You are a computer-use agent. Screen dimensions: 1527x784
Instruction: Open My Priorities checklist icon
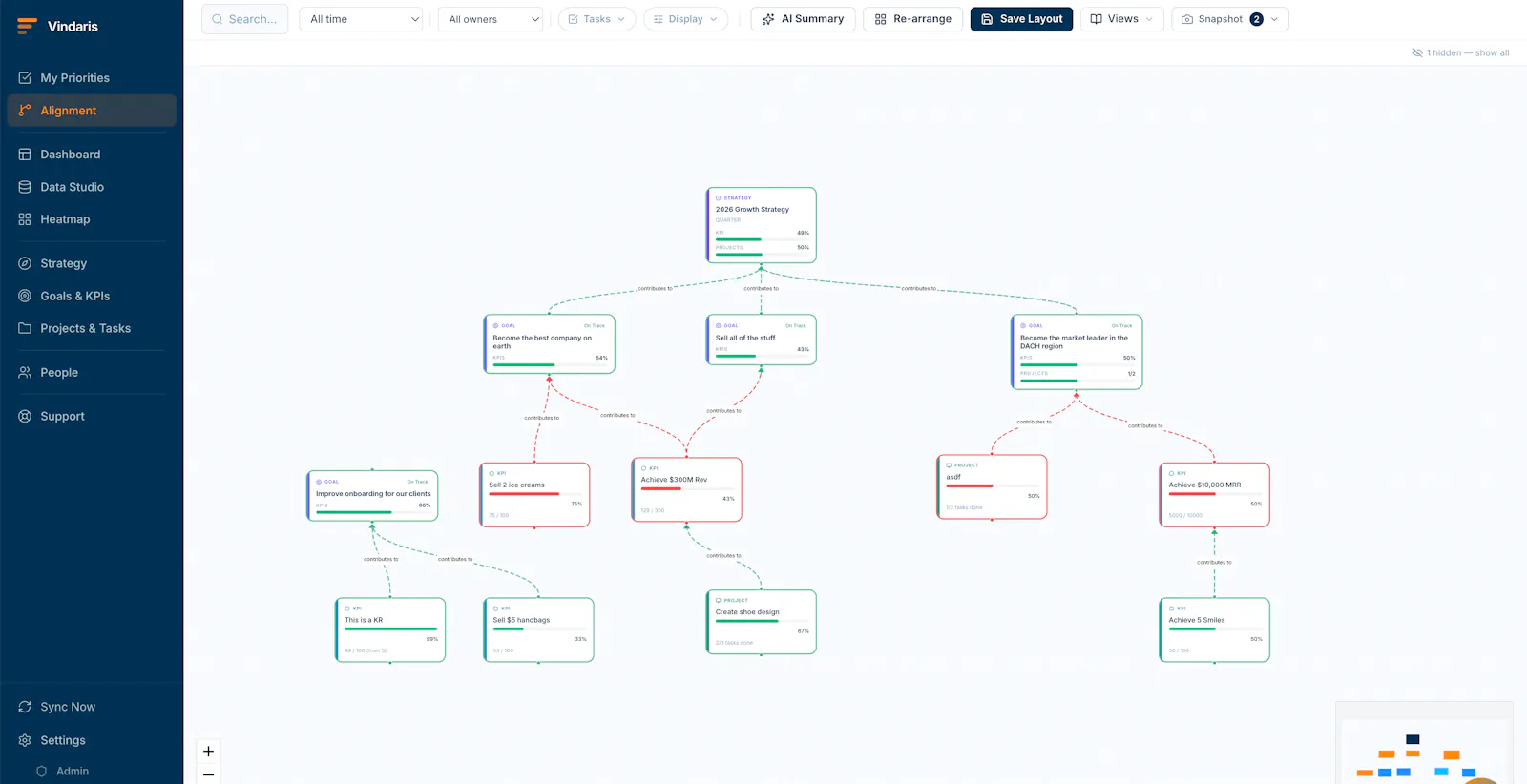click(25, 78)
